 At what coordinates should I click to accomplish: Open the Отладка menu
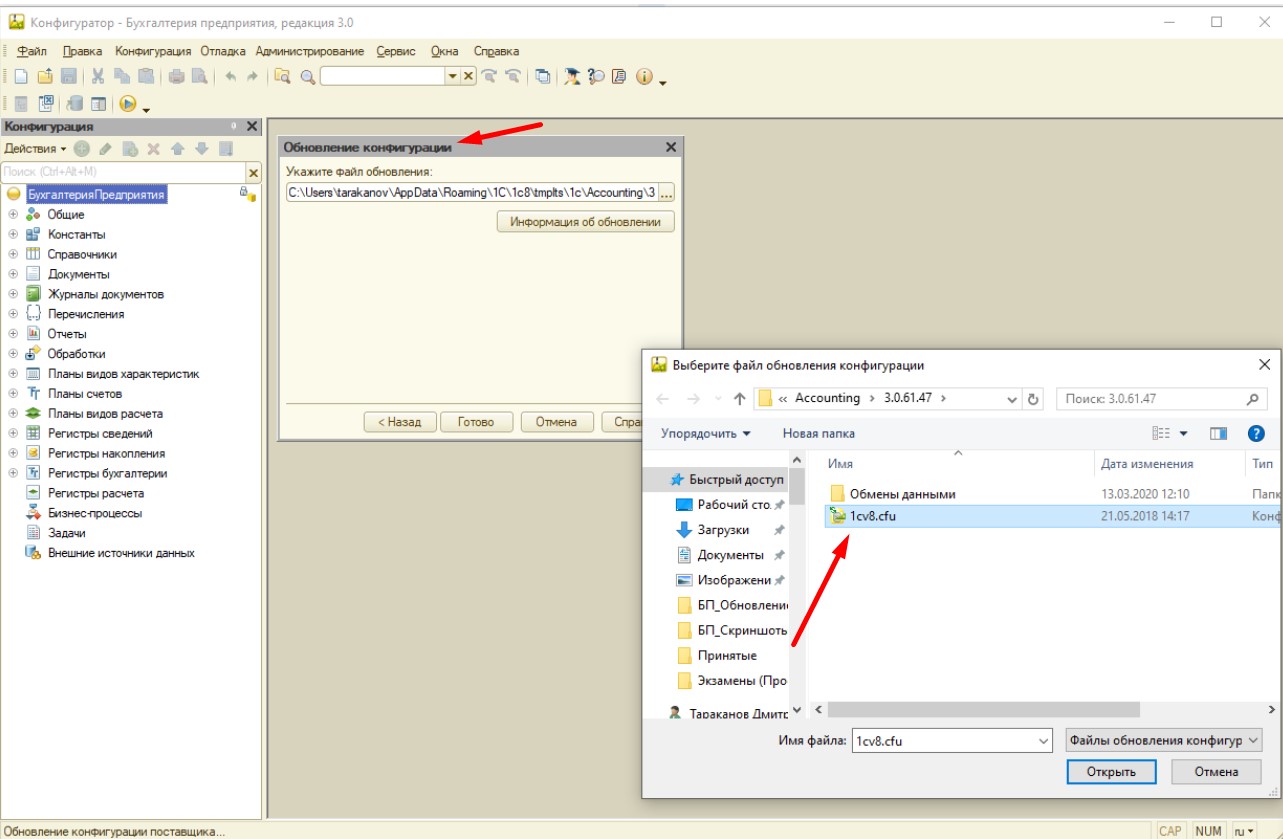(223, 51)
